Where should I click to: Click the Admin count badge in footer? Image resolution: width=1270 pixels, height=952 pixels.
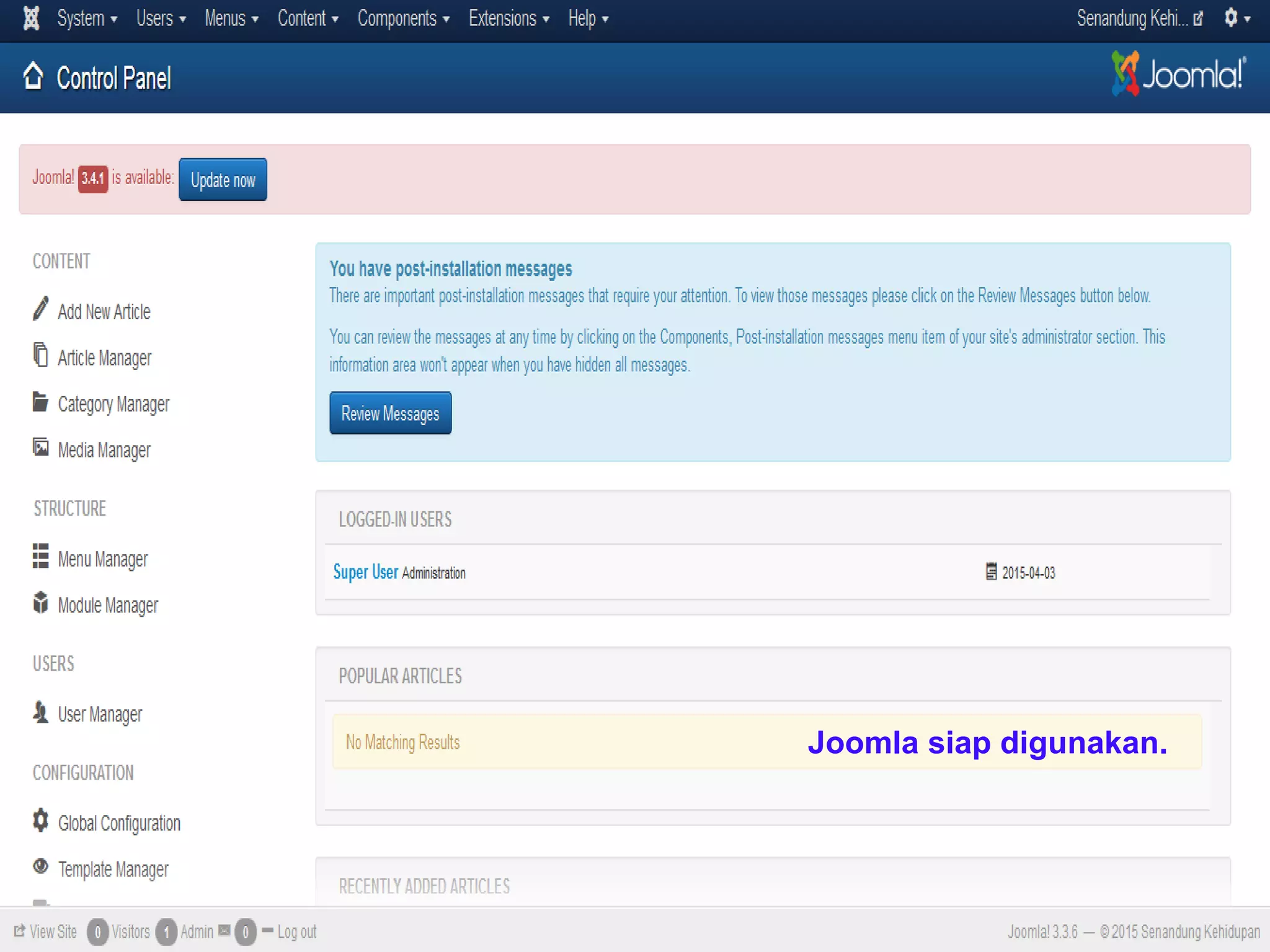tap(166, 932)
